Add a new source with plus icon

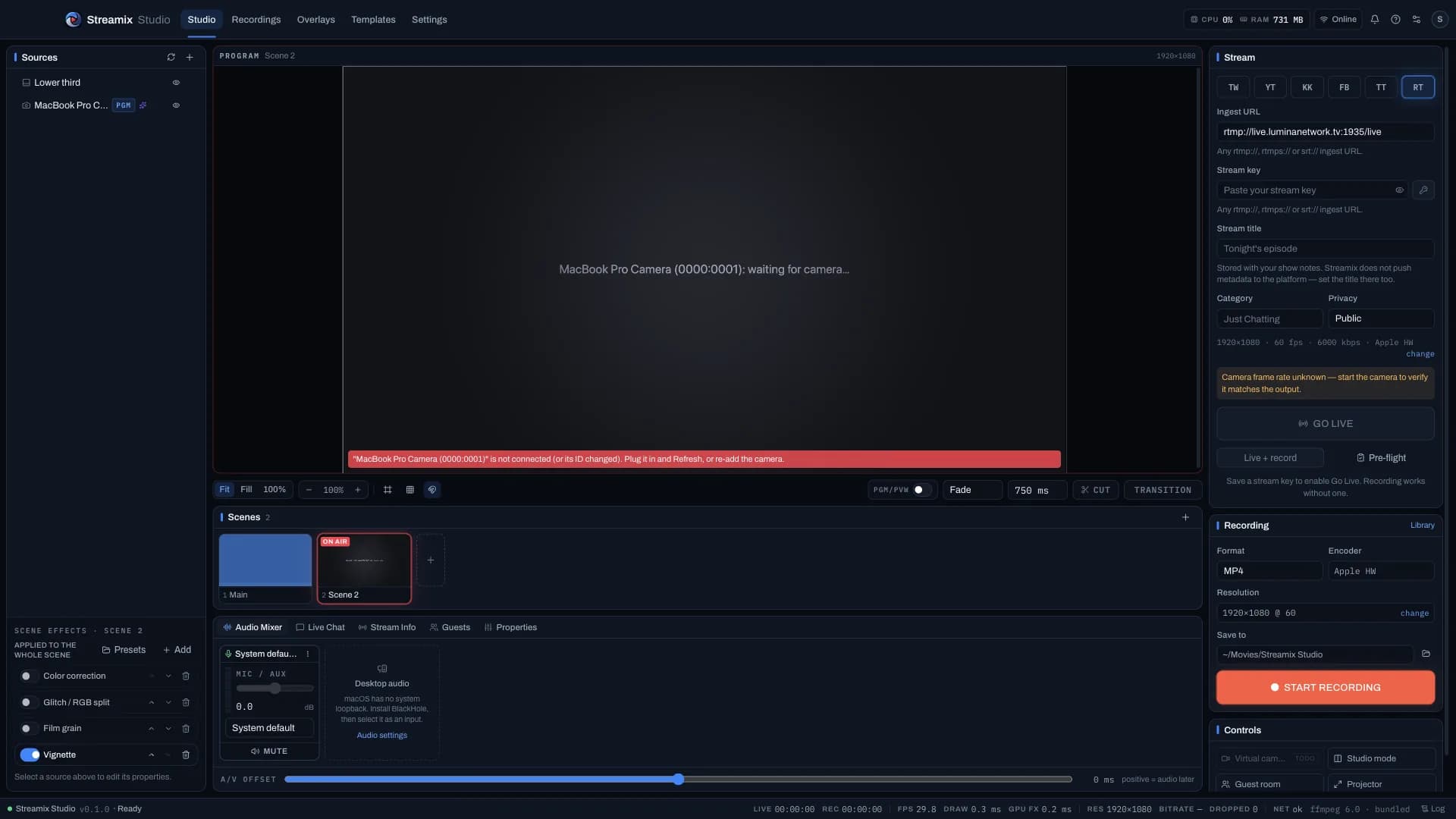[190, 58]
